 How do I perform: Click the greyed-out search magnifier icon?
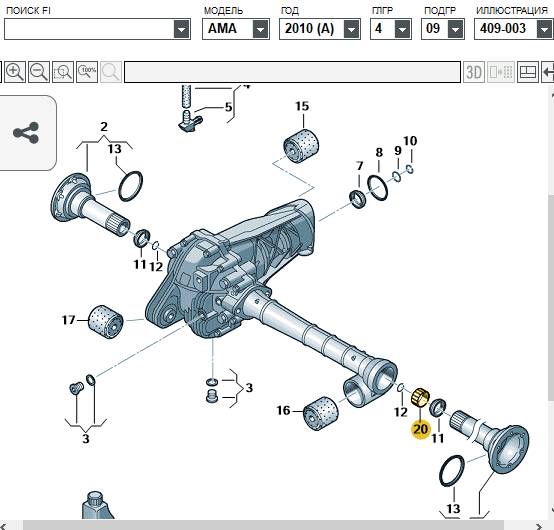pyautogui.click(x=111, y=72)
